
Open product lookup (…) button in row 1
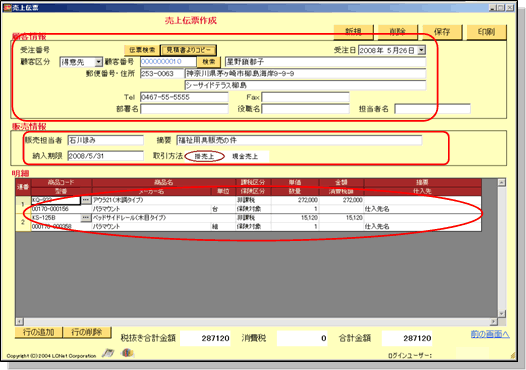(86, 200)
